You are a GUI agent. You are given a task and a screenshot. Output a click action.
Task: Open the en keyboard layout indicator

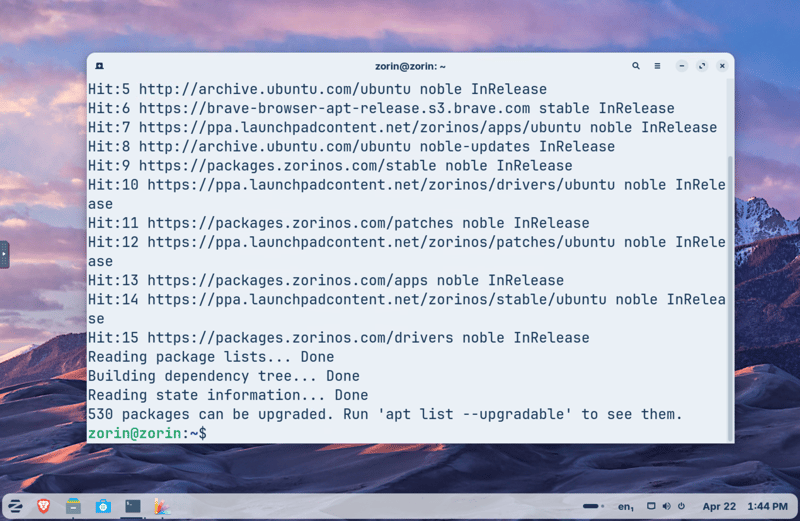pos(626,507)
